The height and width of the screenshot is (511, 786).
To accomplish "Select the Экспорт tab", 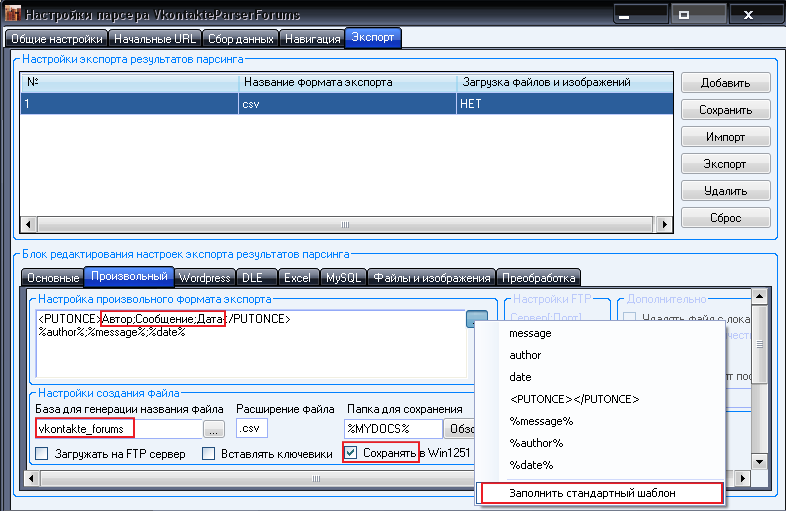I will point(372,38).
